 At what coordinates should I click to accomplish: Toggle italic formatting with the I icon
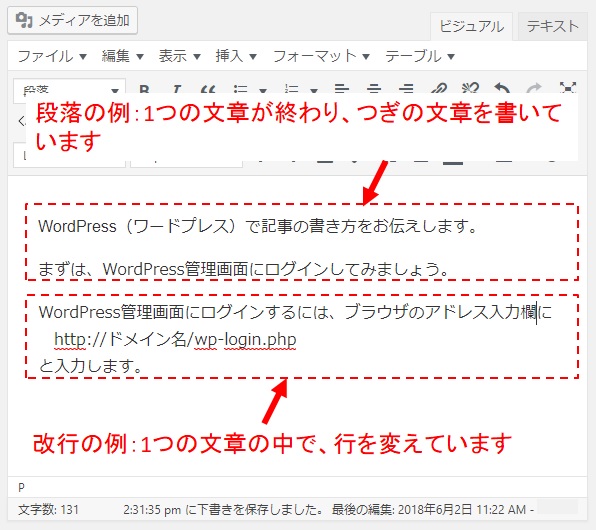tap(176, 89)
